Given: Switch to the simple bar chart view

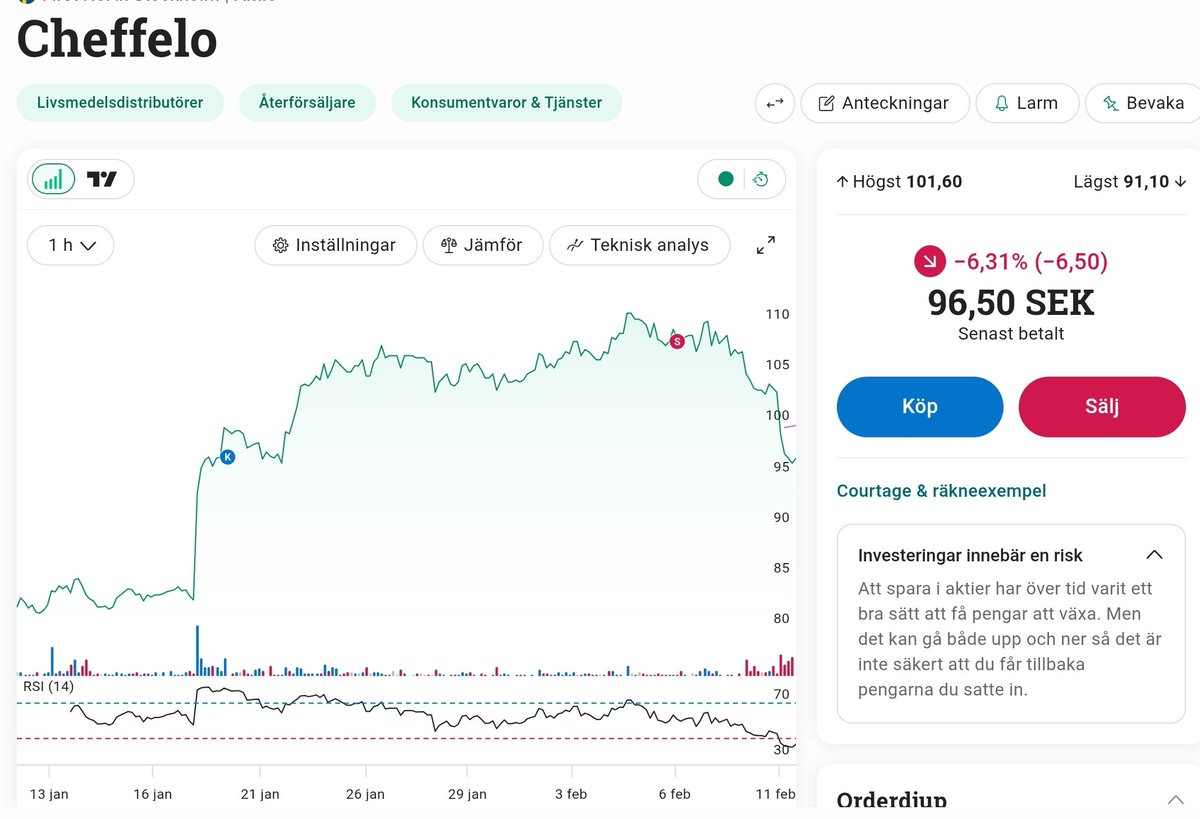Looking at the screenshot, I should 54,179.
